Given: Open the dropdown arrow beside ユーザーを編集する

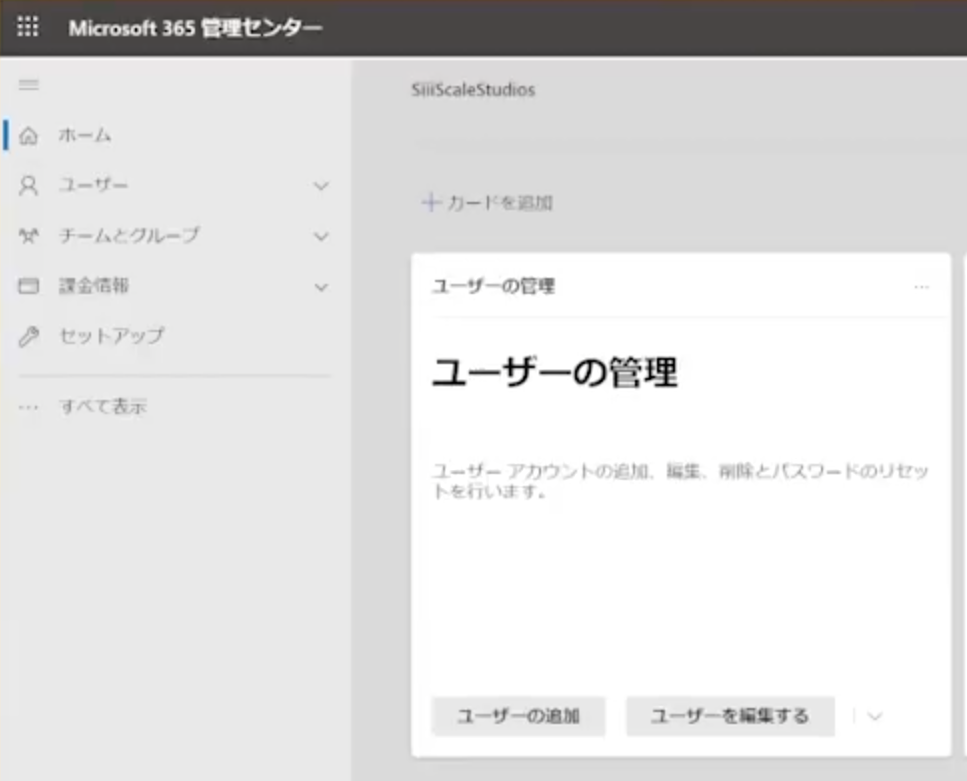Looking at the screenshot, I should tap(875, 716).
